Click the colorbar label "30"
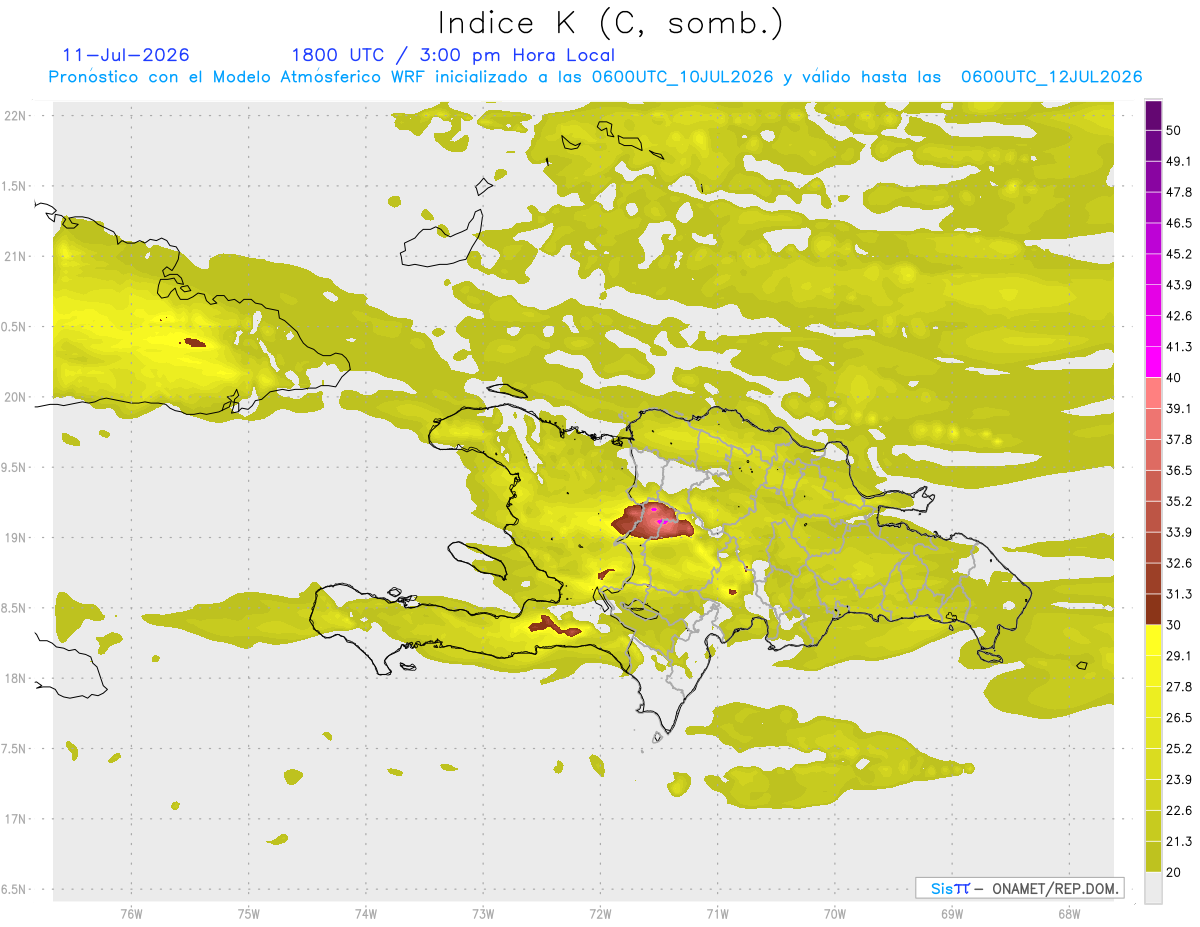The width and height of the screenshot is (1200, 927). [x=1174, y=625]
